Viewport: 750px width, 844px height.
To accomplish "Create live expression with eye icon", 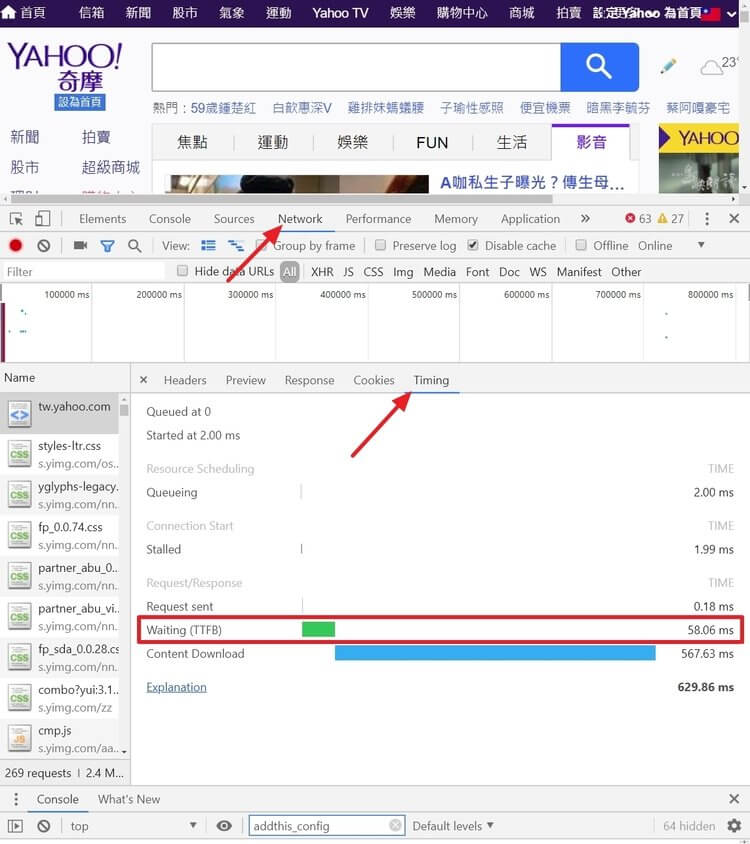I will click(224, 826).
